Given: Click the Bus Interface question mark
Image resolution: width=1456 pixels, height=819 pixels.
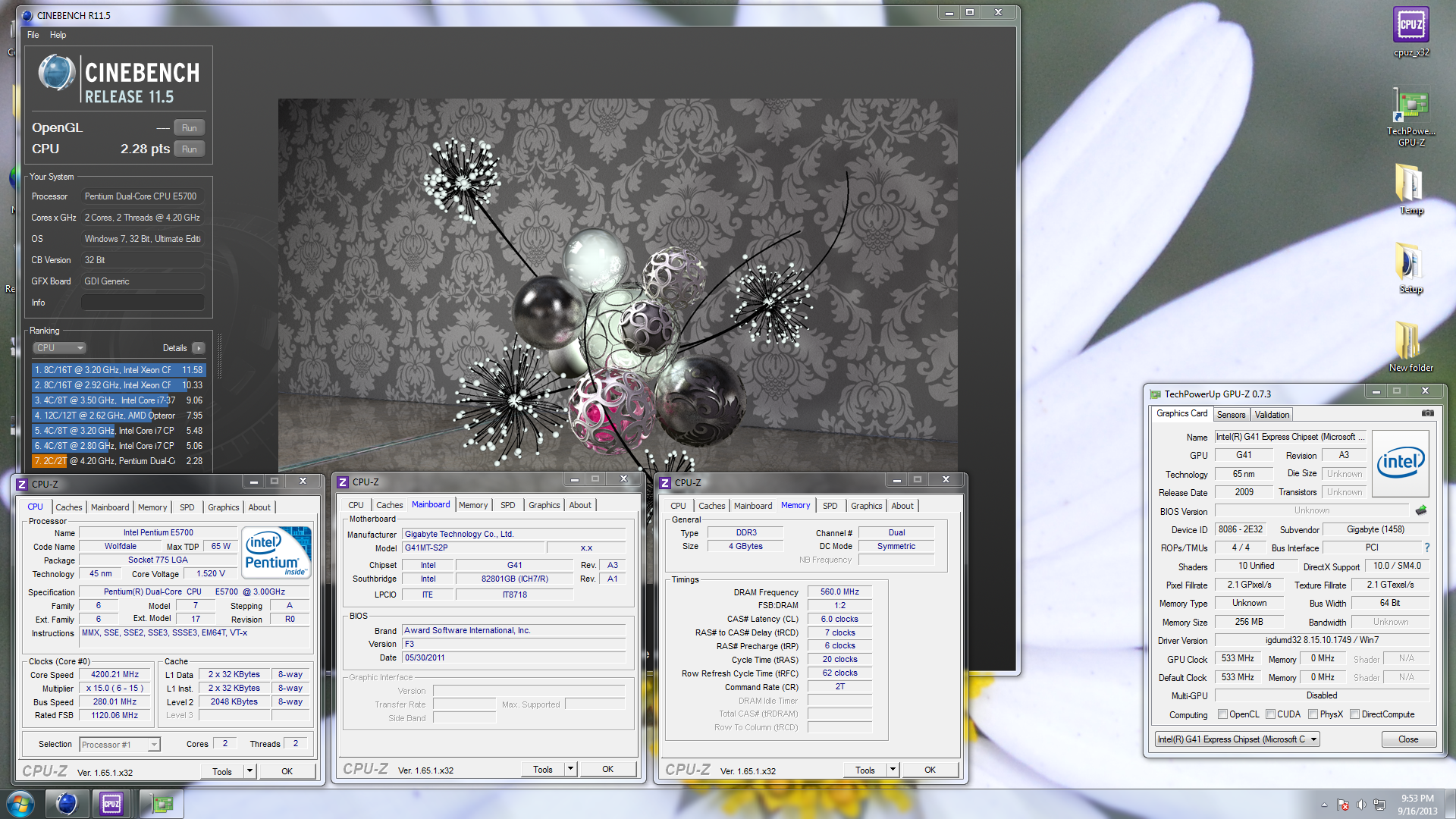Looking at the screenshot, I should 1427,548.
